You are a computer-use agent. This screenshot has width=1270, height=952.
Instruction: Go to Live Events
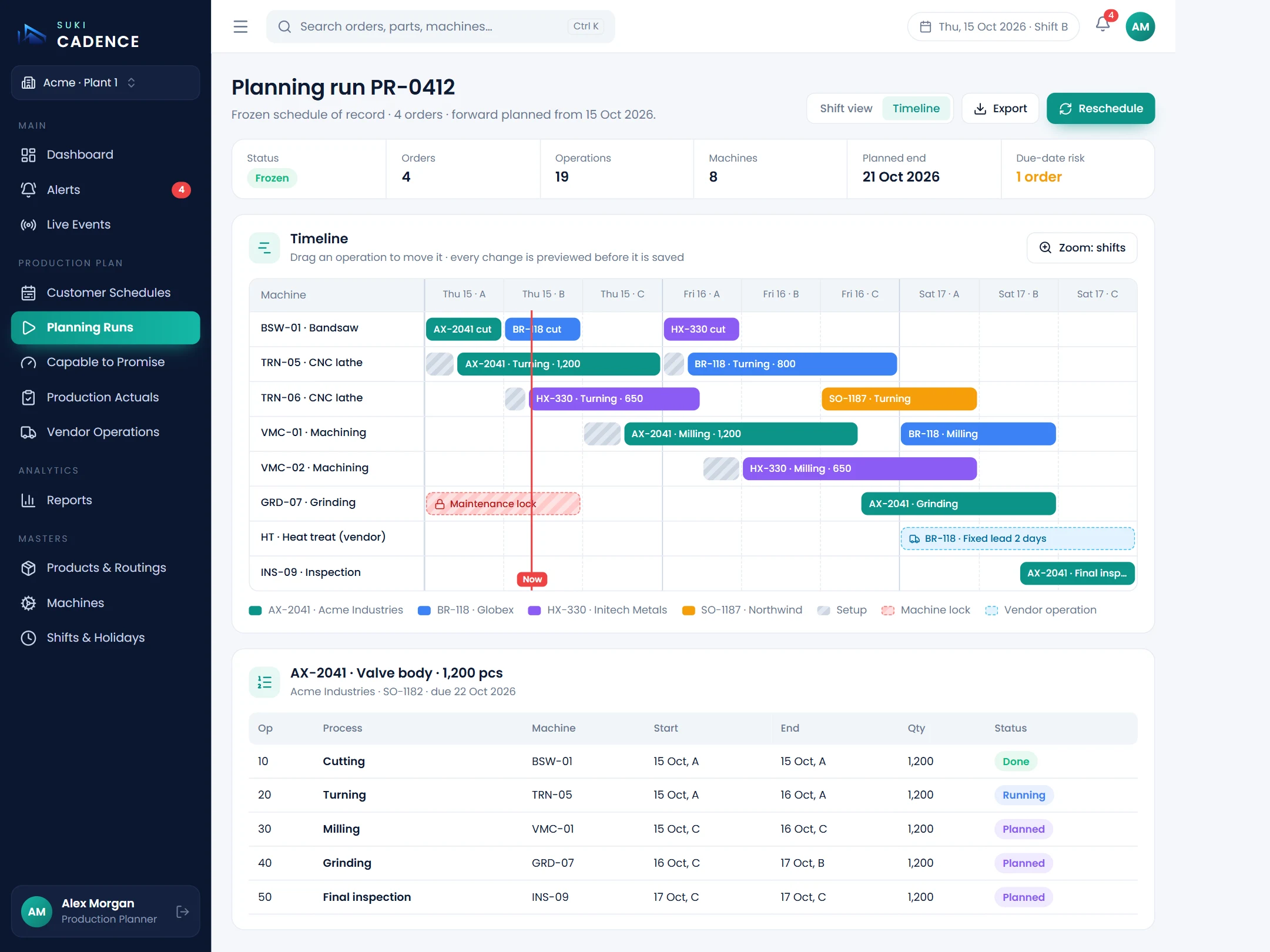pyautogui.click(x=105, y=224)
